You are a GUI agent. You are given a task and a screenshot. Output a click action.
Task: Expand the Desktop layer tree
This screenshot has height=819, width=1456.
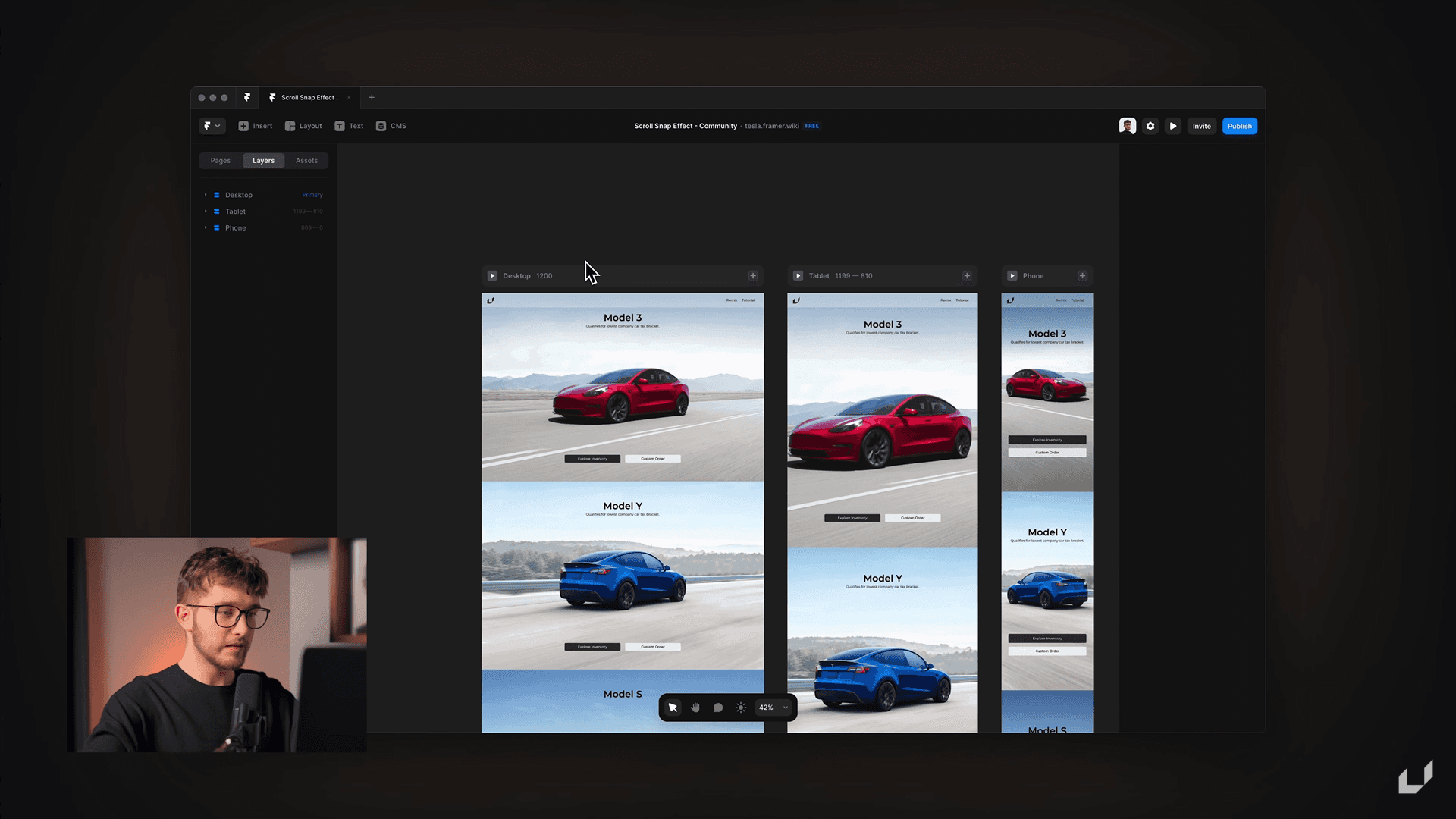pos(206,194)
